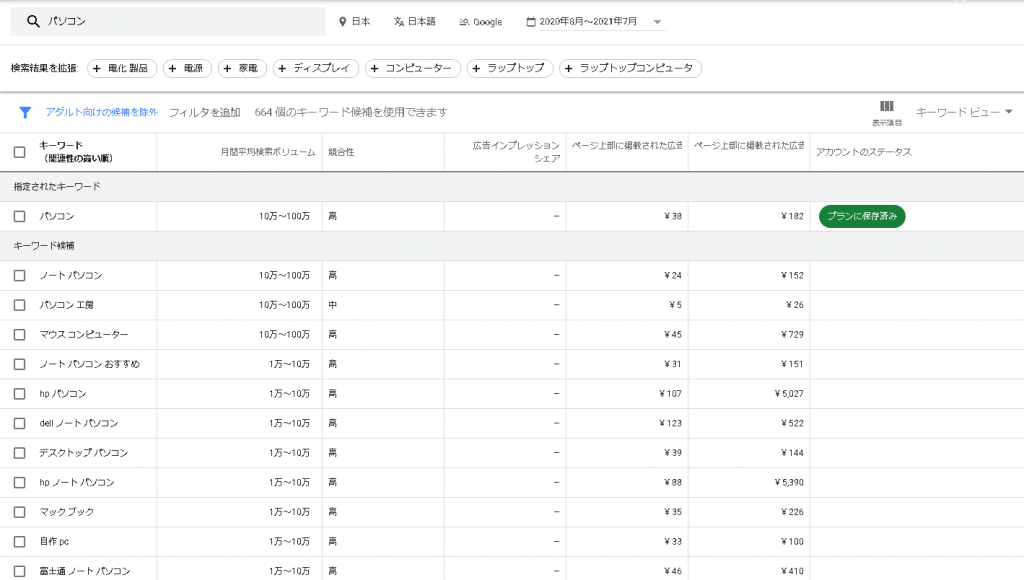
Task: Check the マウスコンピューター row checkbox
Action: point(20,334)
